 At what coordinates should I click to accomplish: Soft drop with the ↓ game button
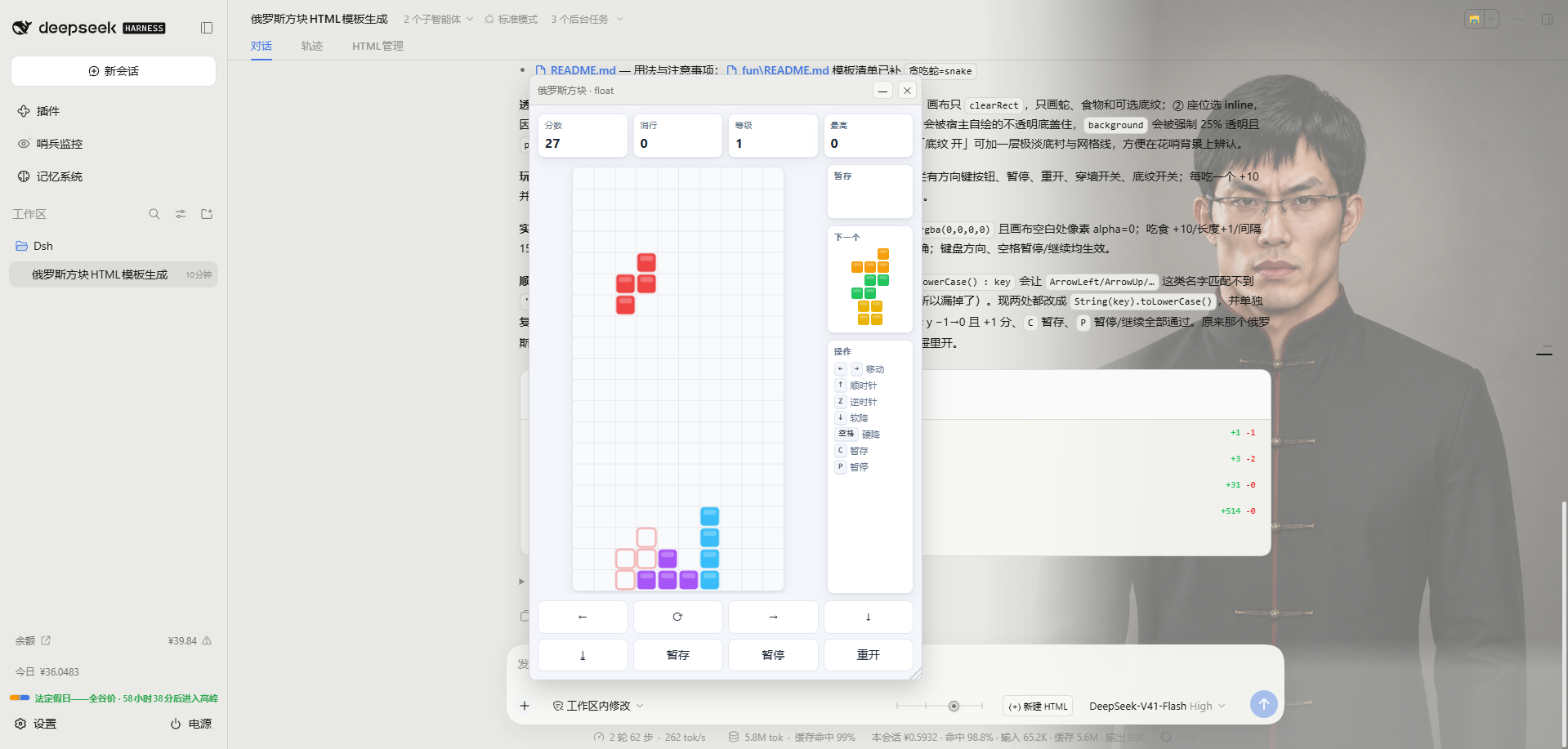click(869, 617)
